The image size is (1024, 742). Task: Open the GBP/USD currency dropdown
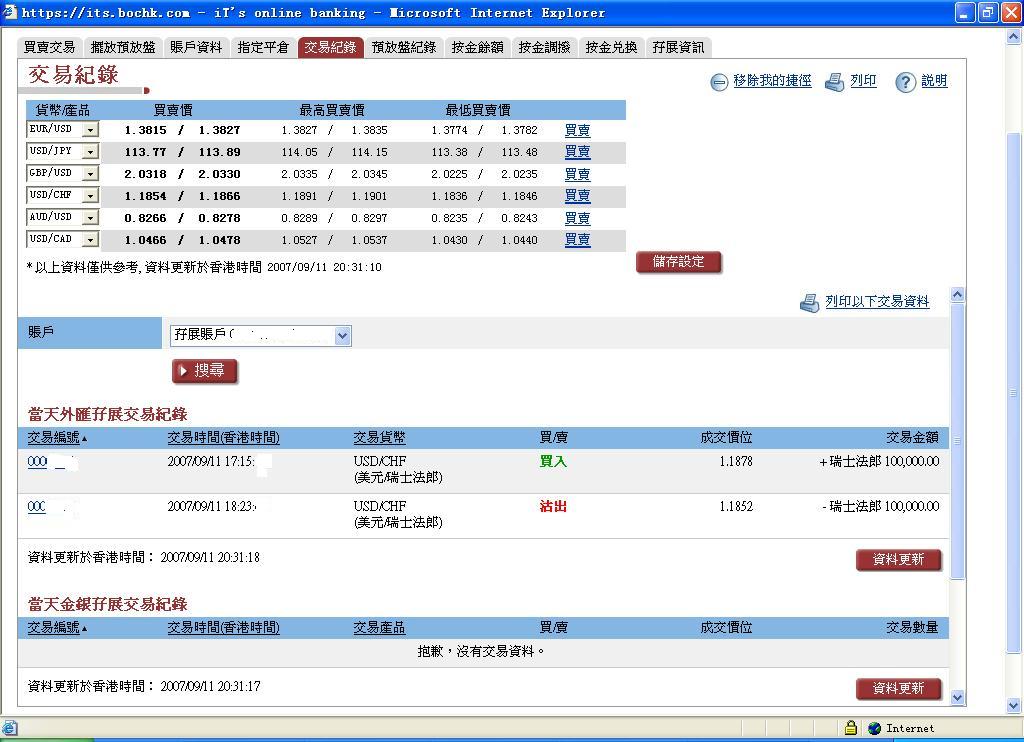pos(91,174)
